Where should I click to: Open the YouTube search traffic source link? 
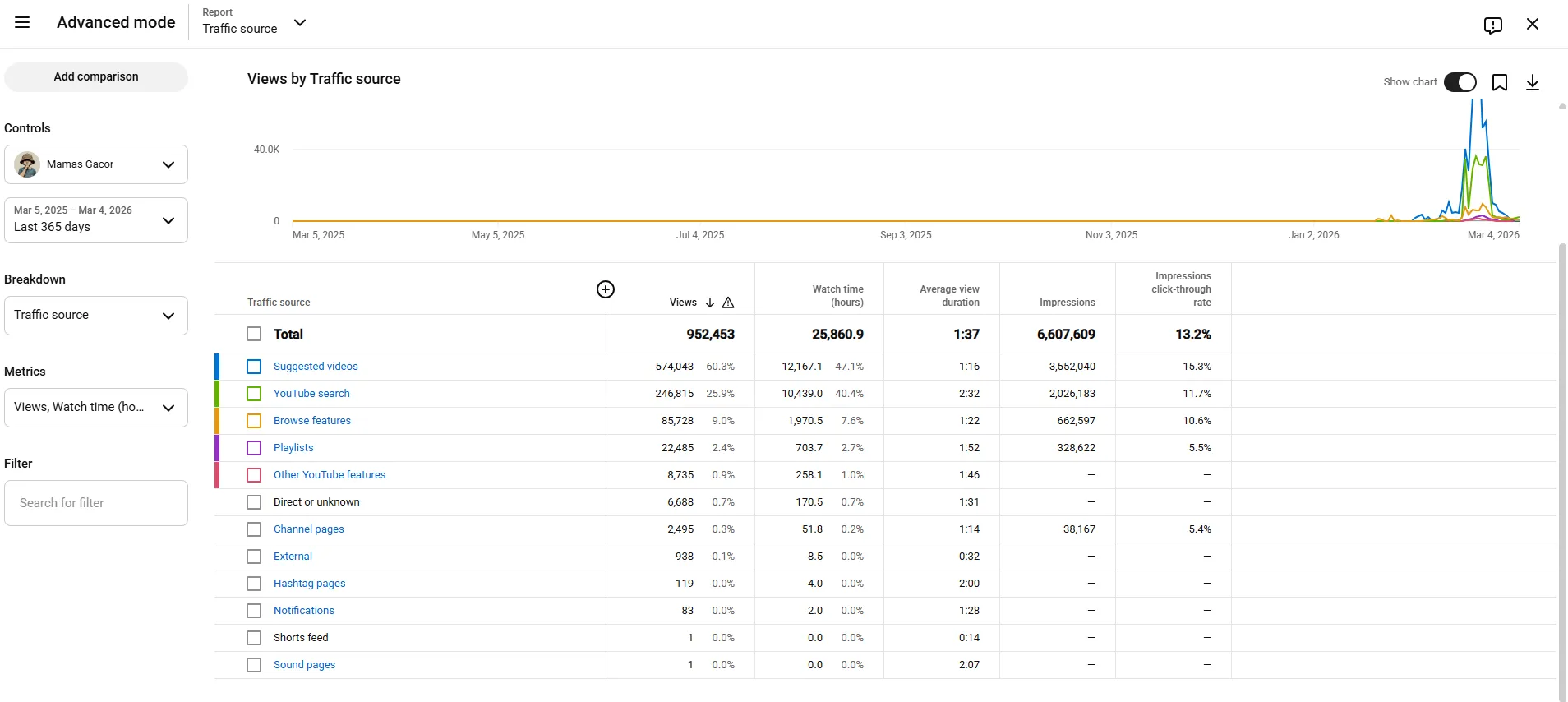coord(311,394)
